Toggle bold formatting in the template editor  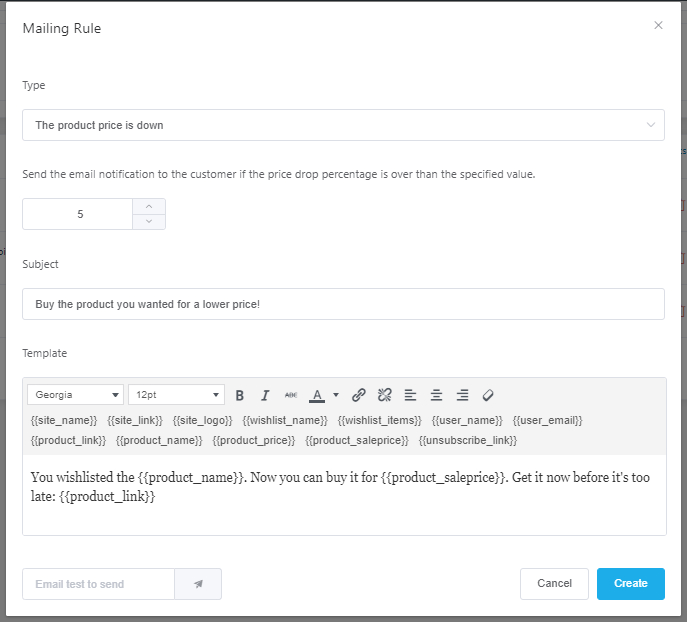[240, 395]
